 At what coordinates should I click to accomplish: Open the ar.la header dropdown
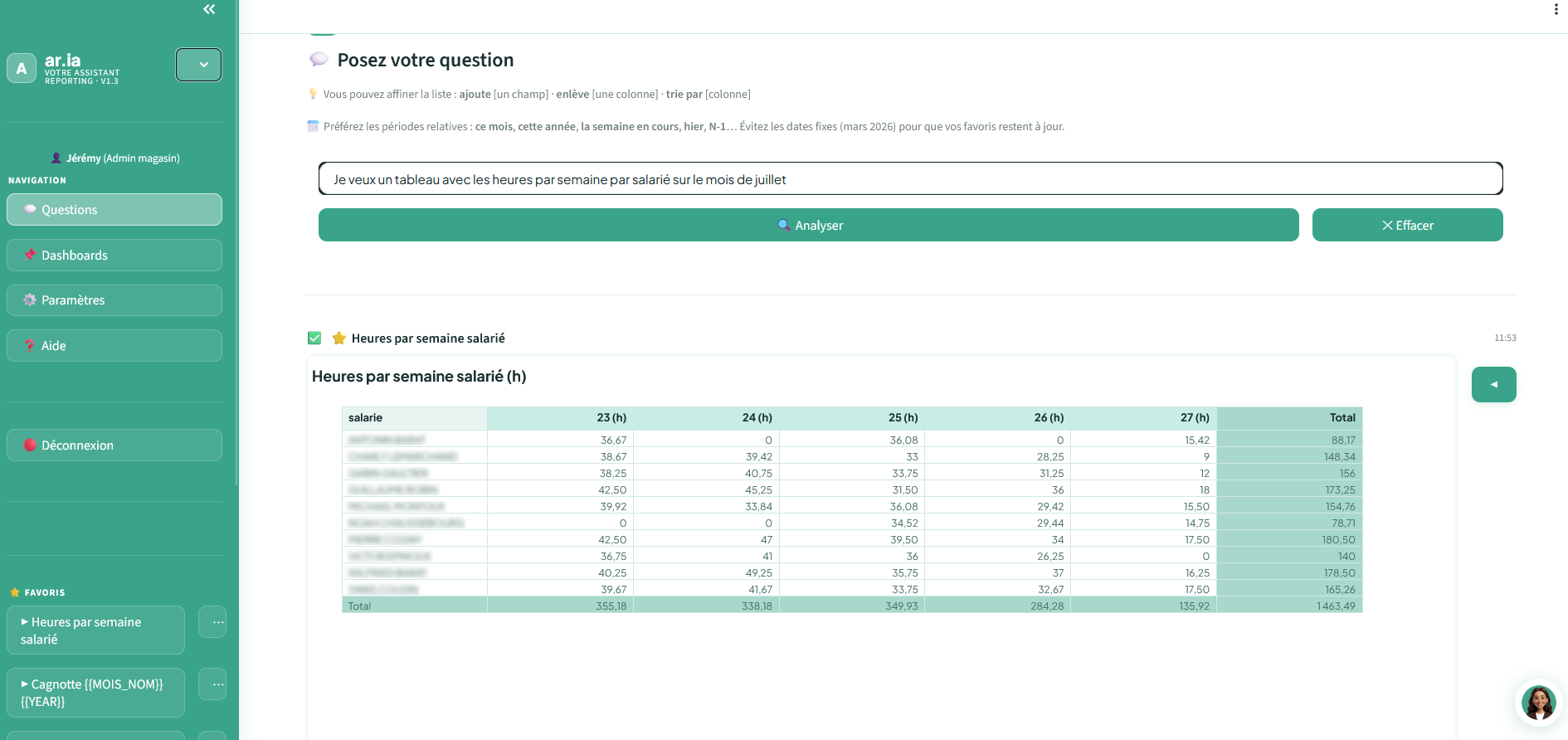click(x=198, y=65)
